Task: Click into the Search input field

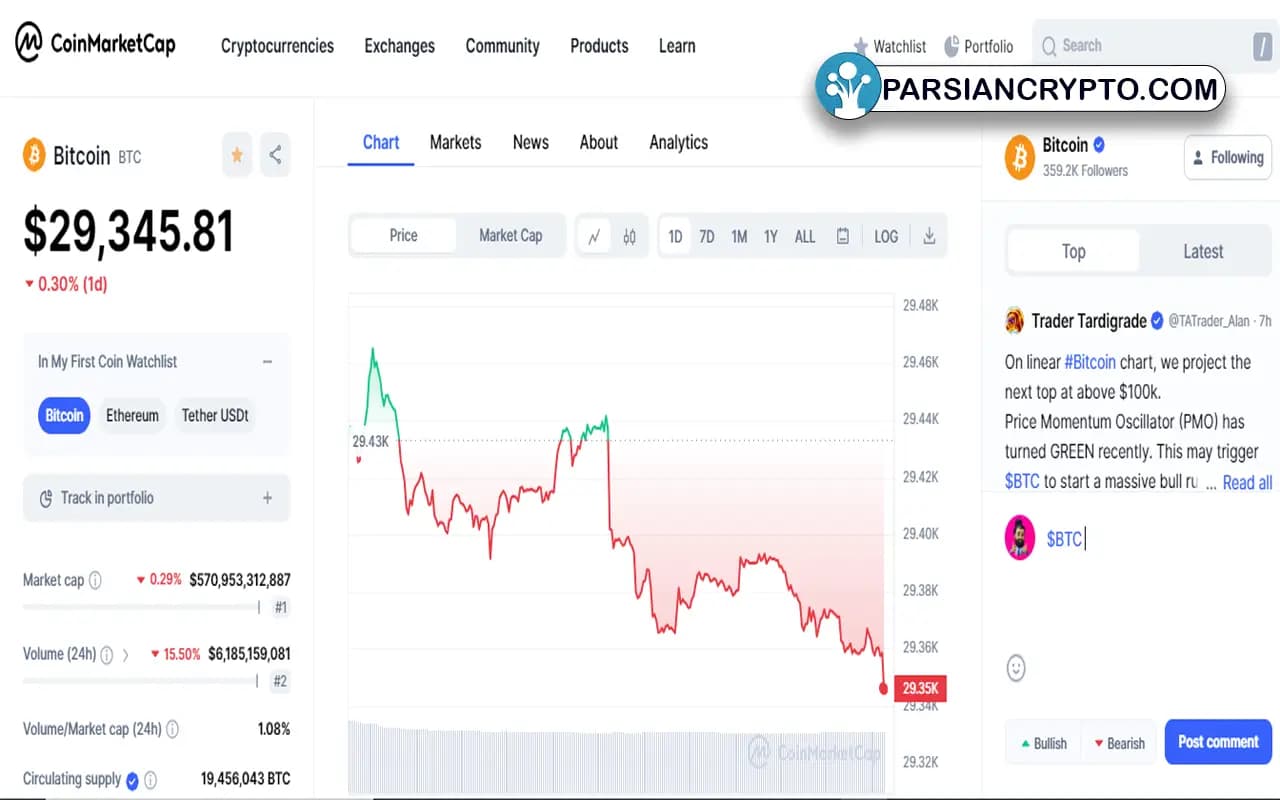Action: (x=1140, y=46)
